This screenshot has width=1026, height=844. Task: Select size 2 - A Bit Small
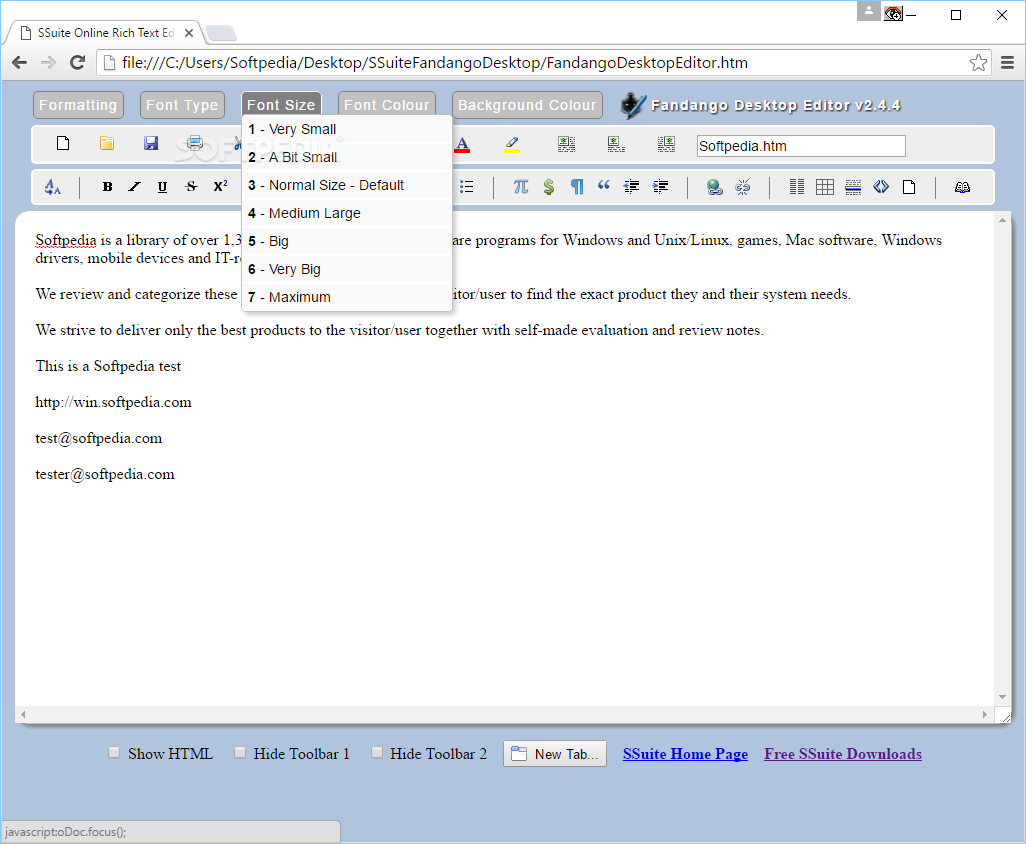click(x=347, y=158)
